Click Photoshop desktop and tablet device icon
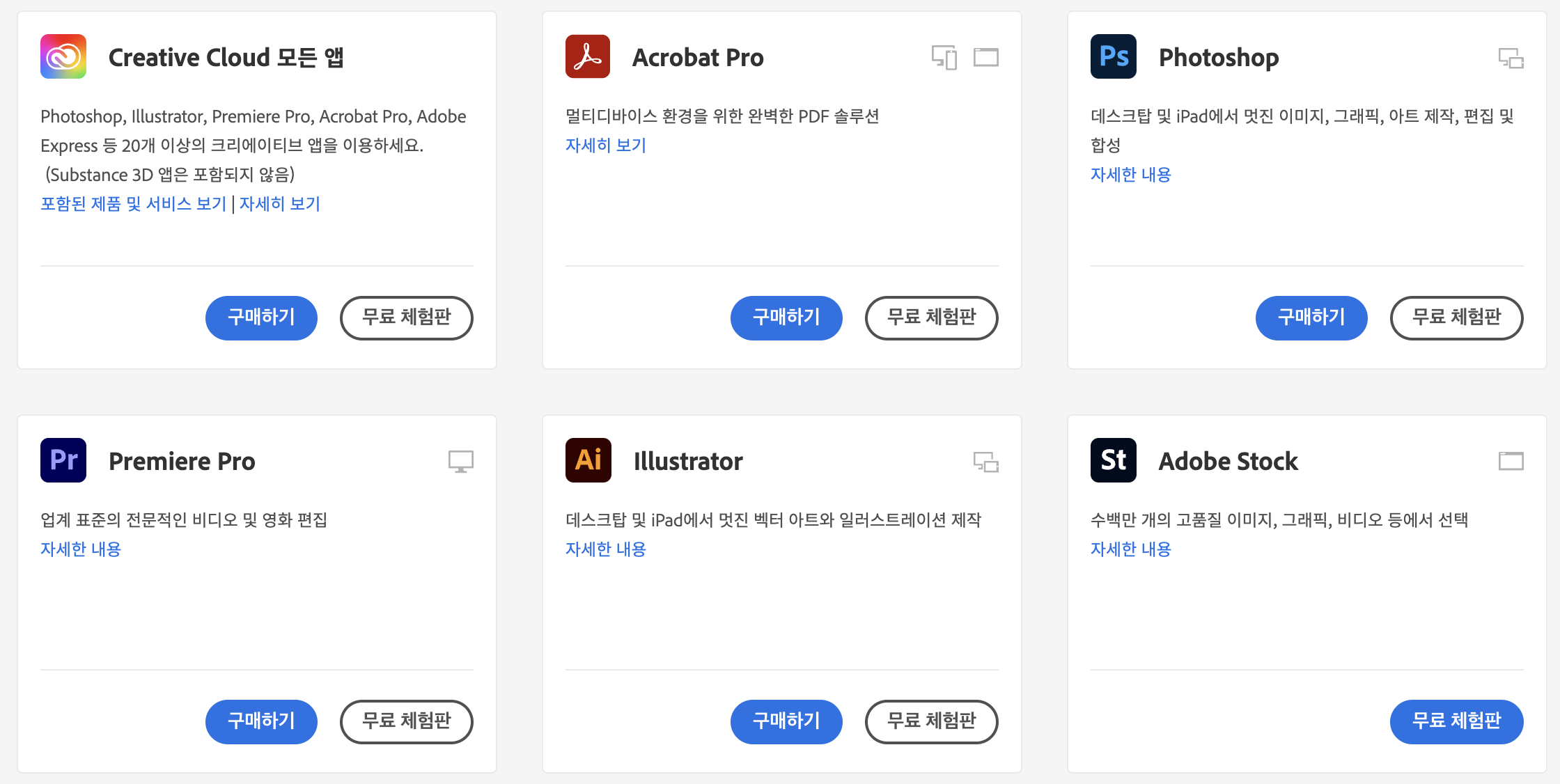The width and height of the screenshot is (1560, 784). pos(1511,58)
